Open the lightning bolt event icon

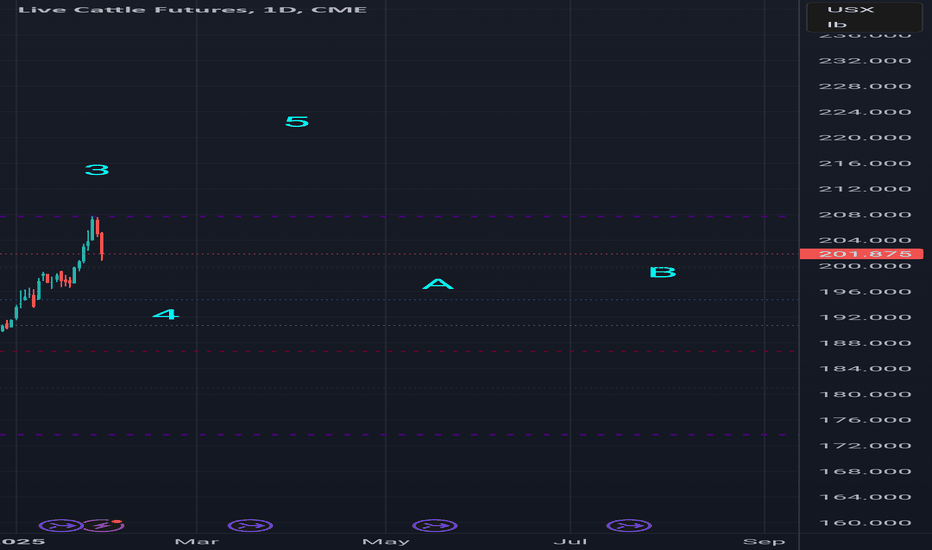tap(103, 526)
